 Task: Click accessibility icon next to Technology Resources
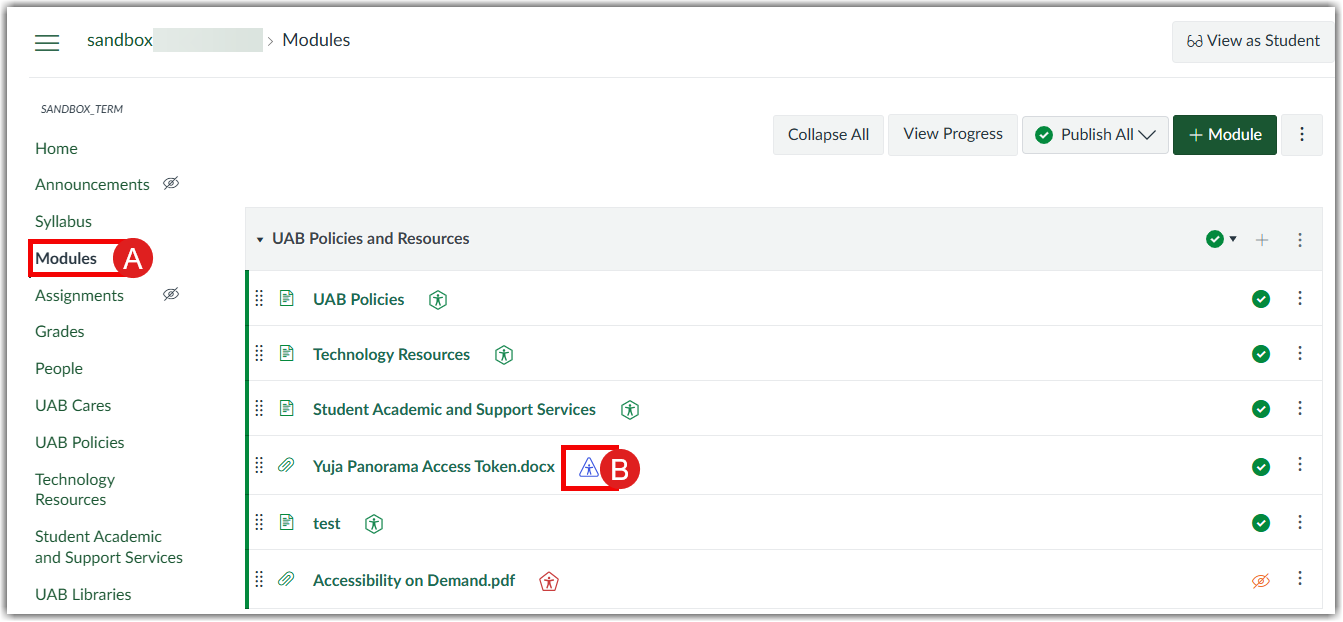point(504,355)
